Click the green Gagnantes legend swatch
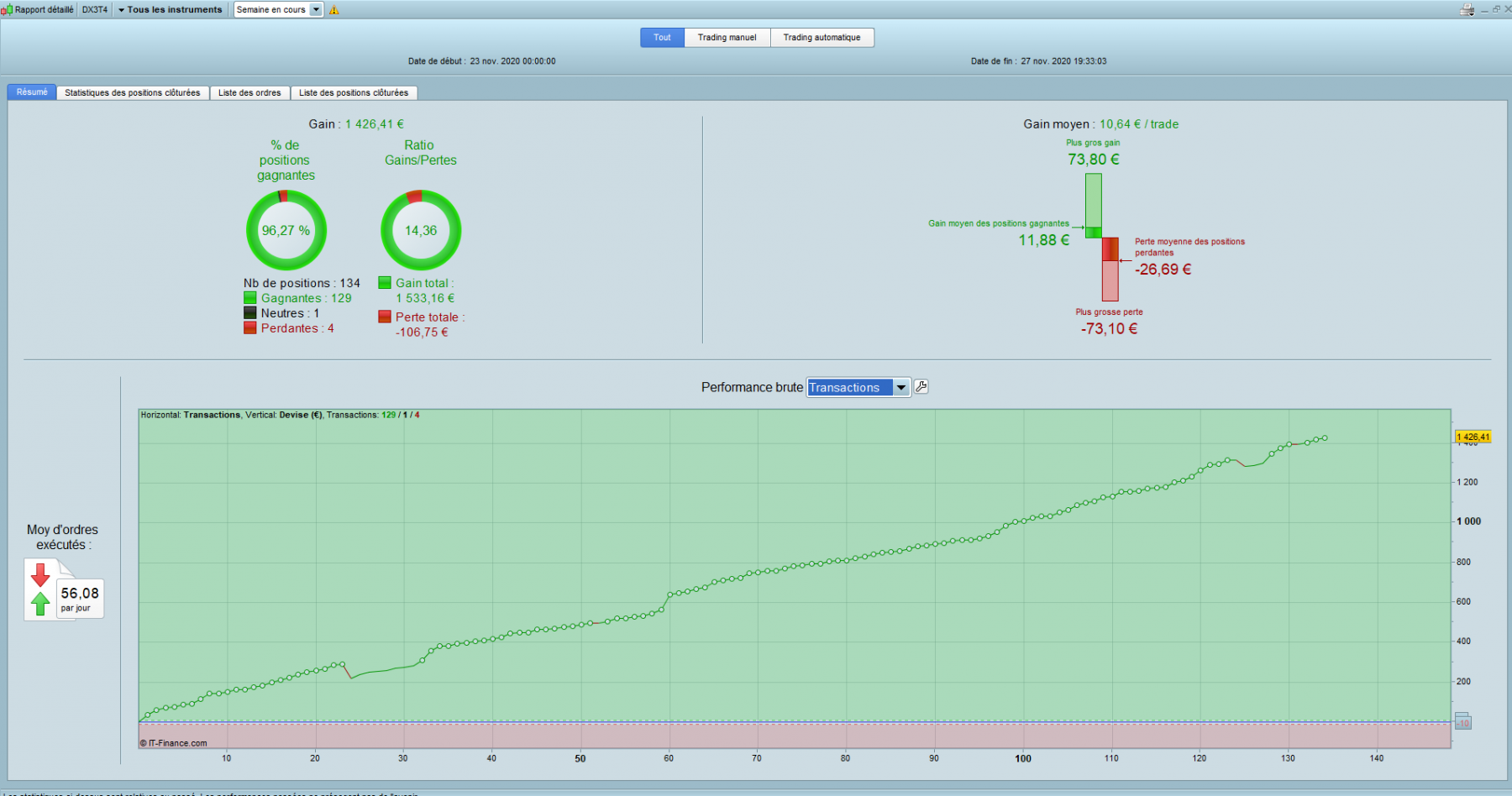The image size is (1512, 796). [250, 298]
